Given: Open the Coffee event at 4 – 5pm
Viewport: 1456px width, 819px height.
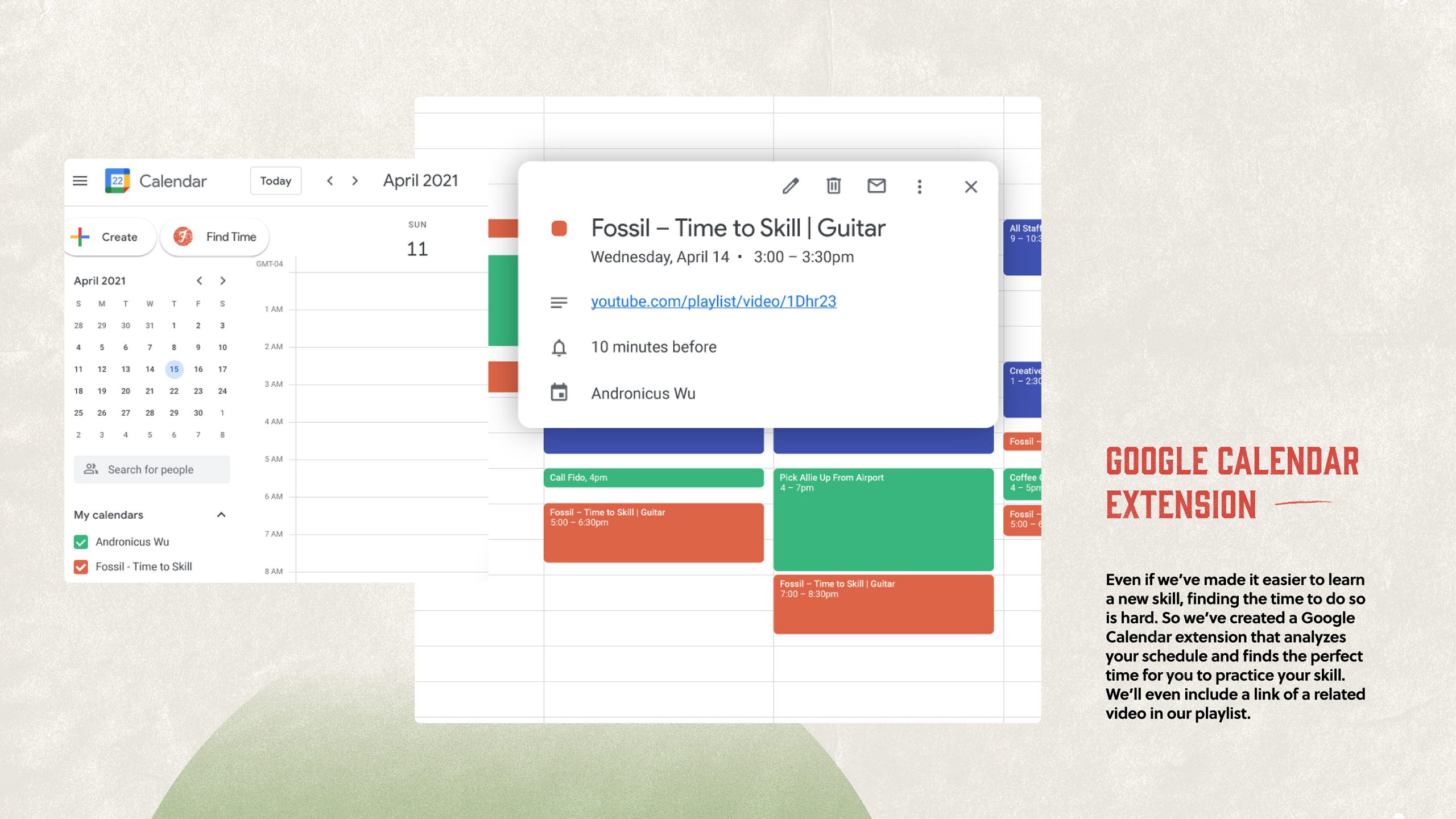Looking at the screenshot, I should [x=1023, y=484].
